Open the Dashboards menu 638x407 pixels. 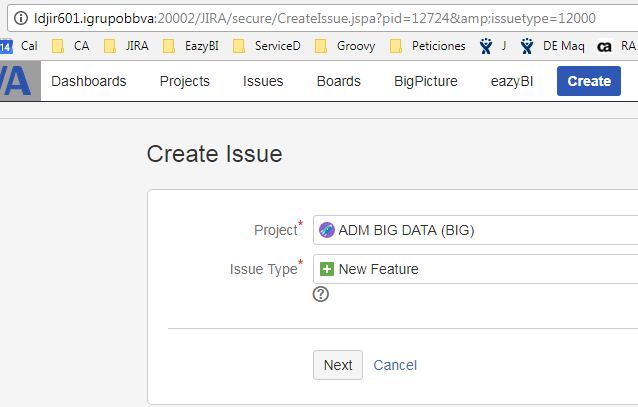(89, 81)
